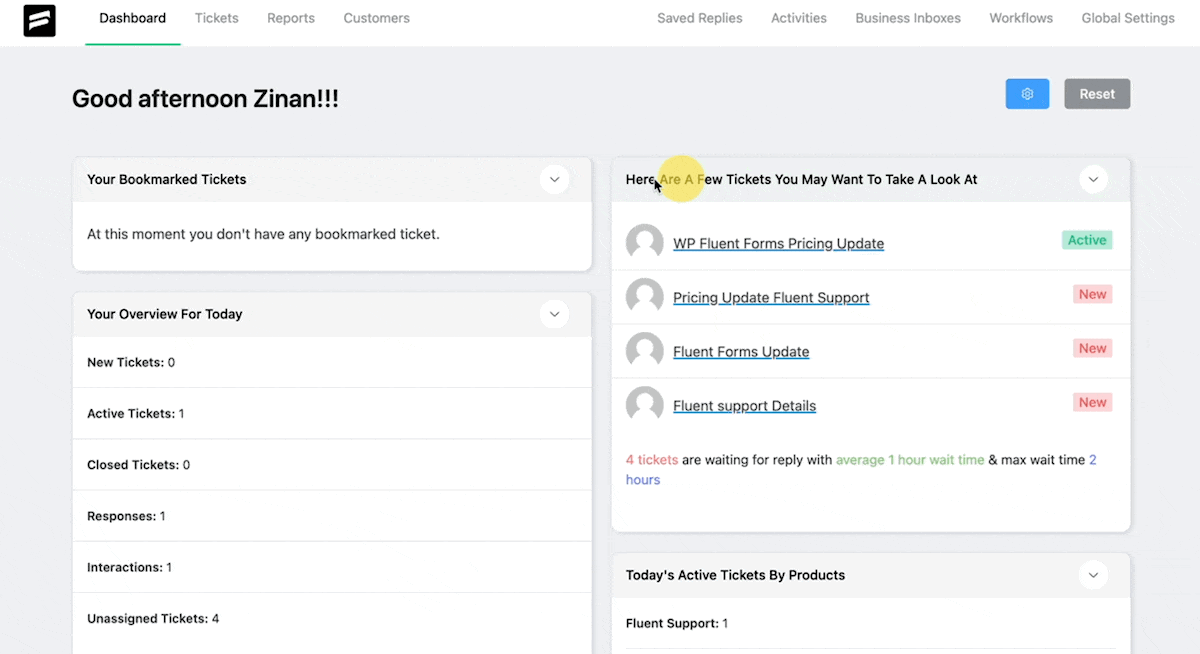View the Activities page
1200x654 pixels.
coord(799,18)
